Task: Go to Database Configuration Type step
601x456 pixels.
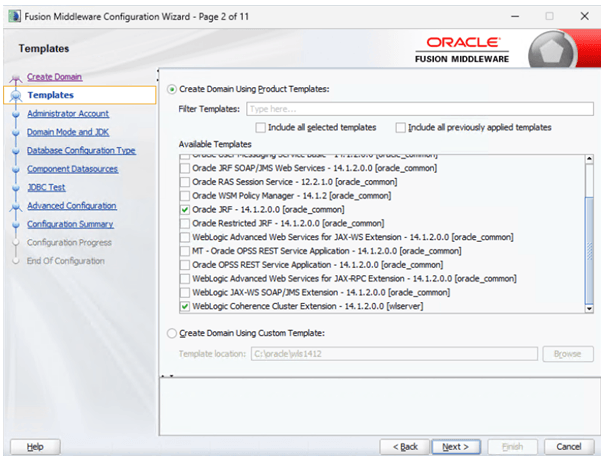Action: 81,150
